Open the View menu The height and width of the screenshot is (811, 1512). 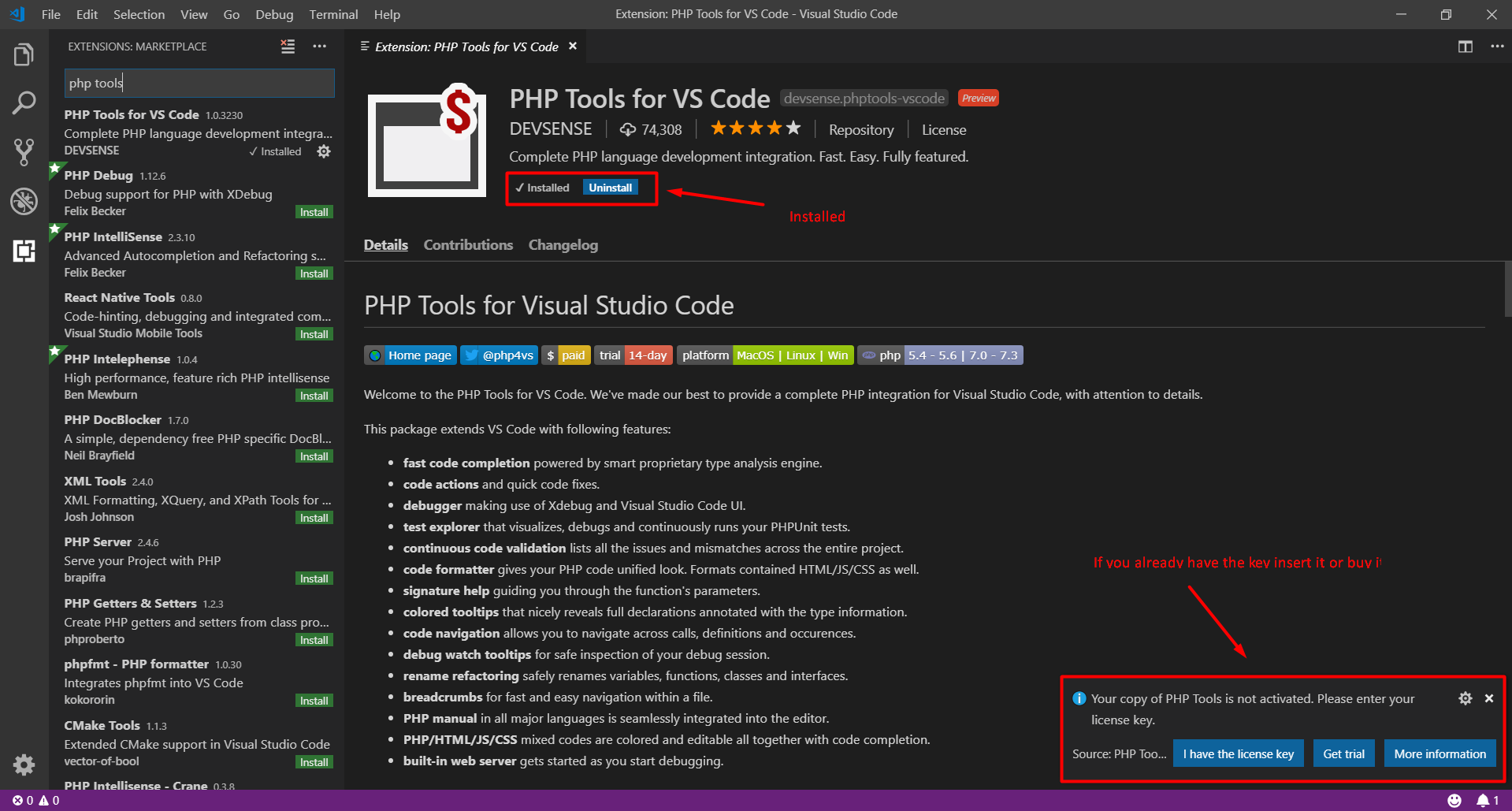coord(194,14)
